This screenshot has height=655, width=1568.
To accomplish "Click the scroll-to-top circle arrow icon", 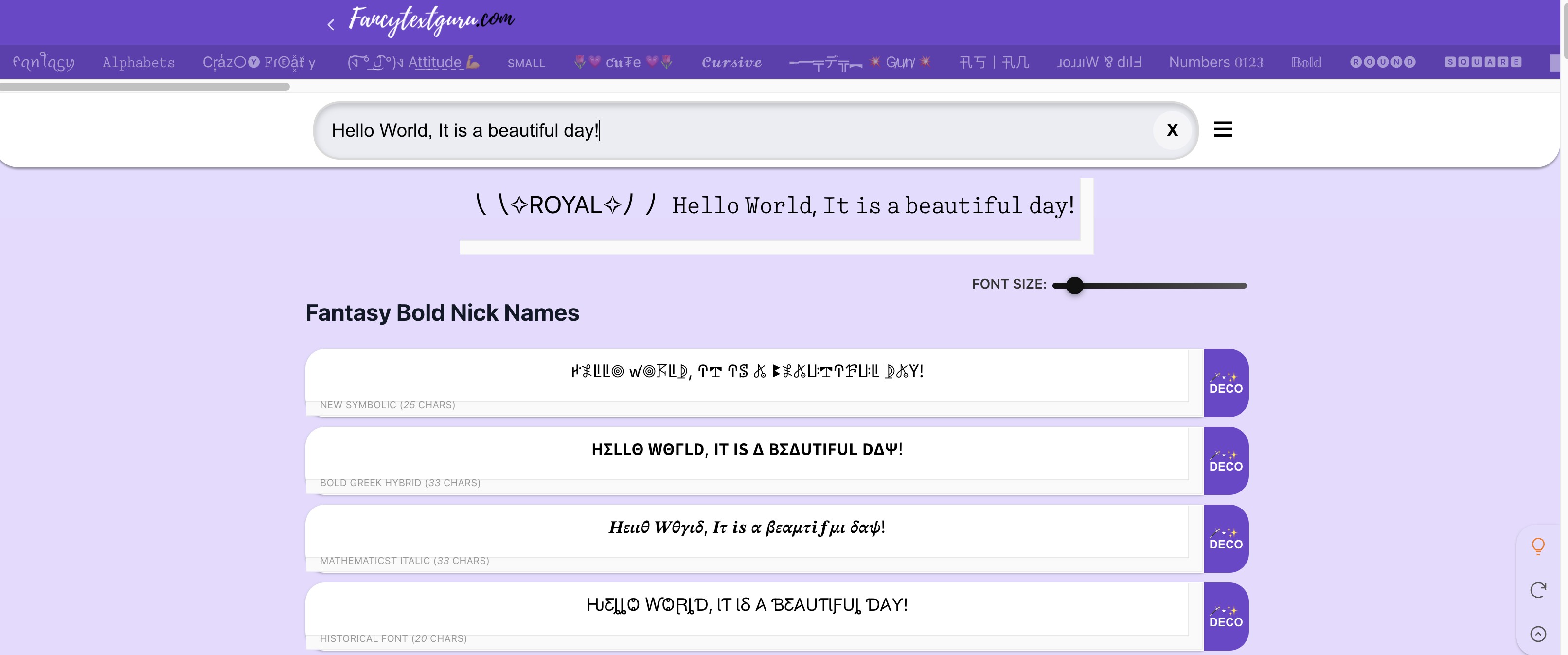I will point(1538,634).
